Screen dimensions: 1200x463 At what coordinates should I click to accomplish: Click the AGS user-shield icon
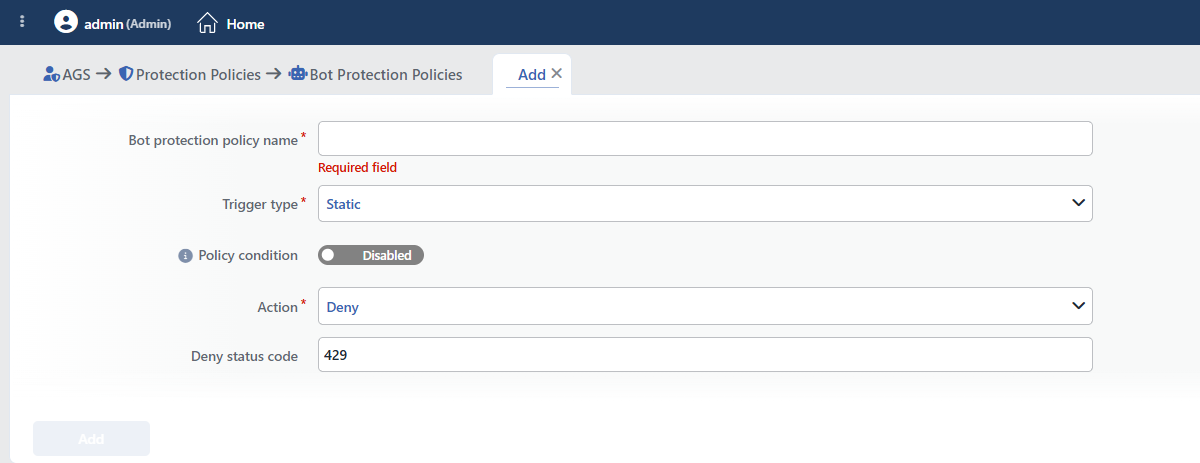pos(52,74)
